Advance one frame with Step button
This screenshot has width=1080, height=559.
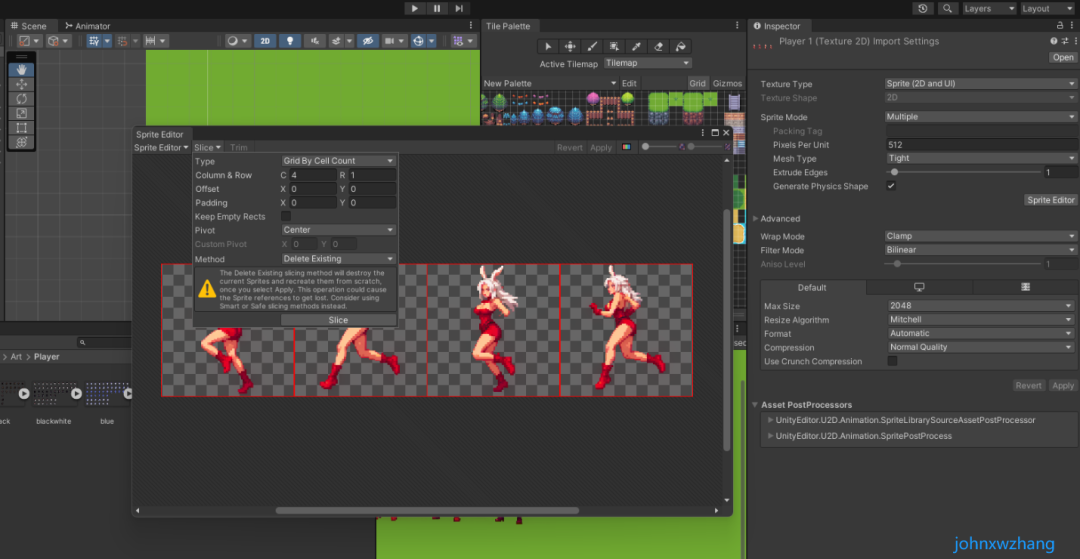(459, 8)
